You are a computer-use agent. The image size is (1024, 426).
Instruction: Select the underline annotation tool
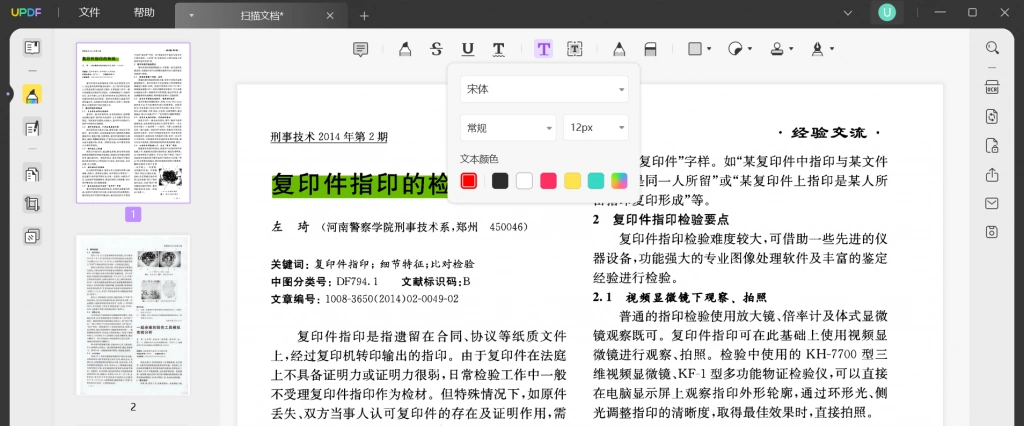tap(468, 49)
